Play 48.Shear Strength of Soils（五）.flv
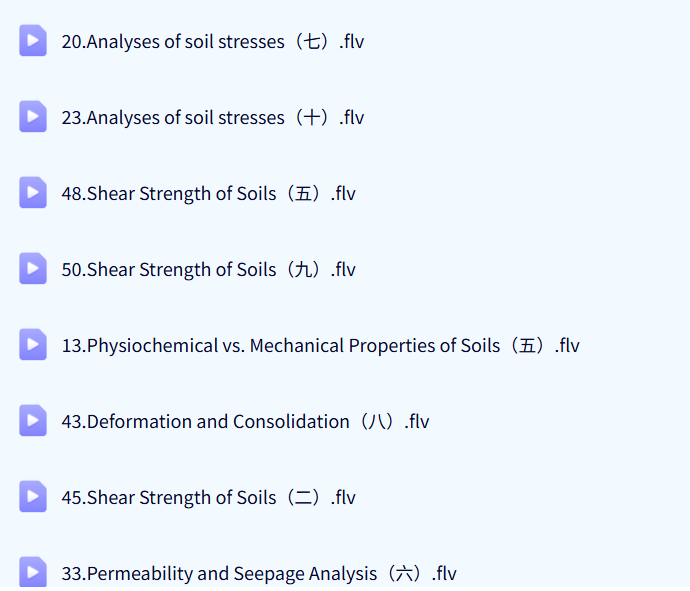 [208, 194]
